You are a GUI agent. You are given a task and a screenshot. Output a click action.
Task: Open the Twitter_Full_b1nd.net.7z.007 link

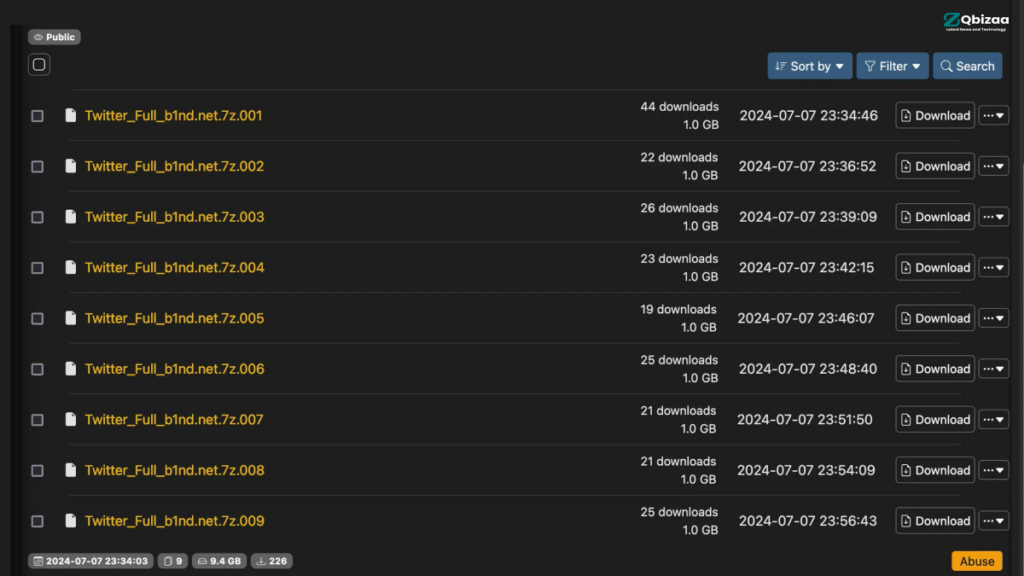pyautogui.click(x=174, y=419)
